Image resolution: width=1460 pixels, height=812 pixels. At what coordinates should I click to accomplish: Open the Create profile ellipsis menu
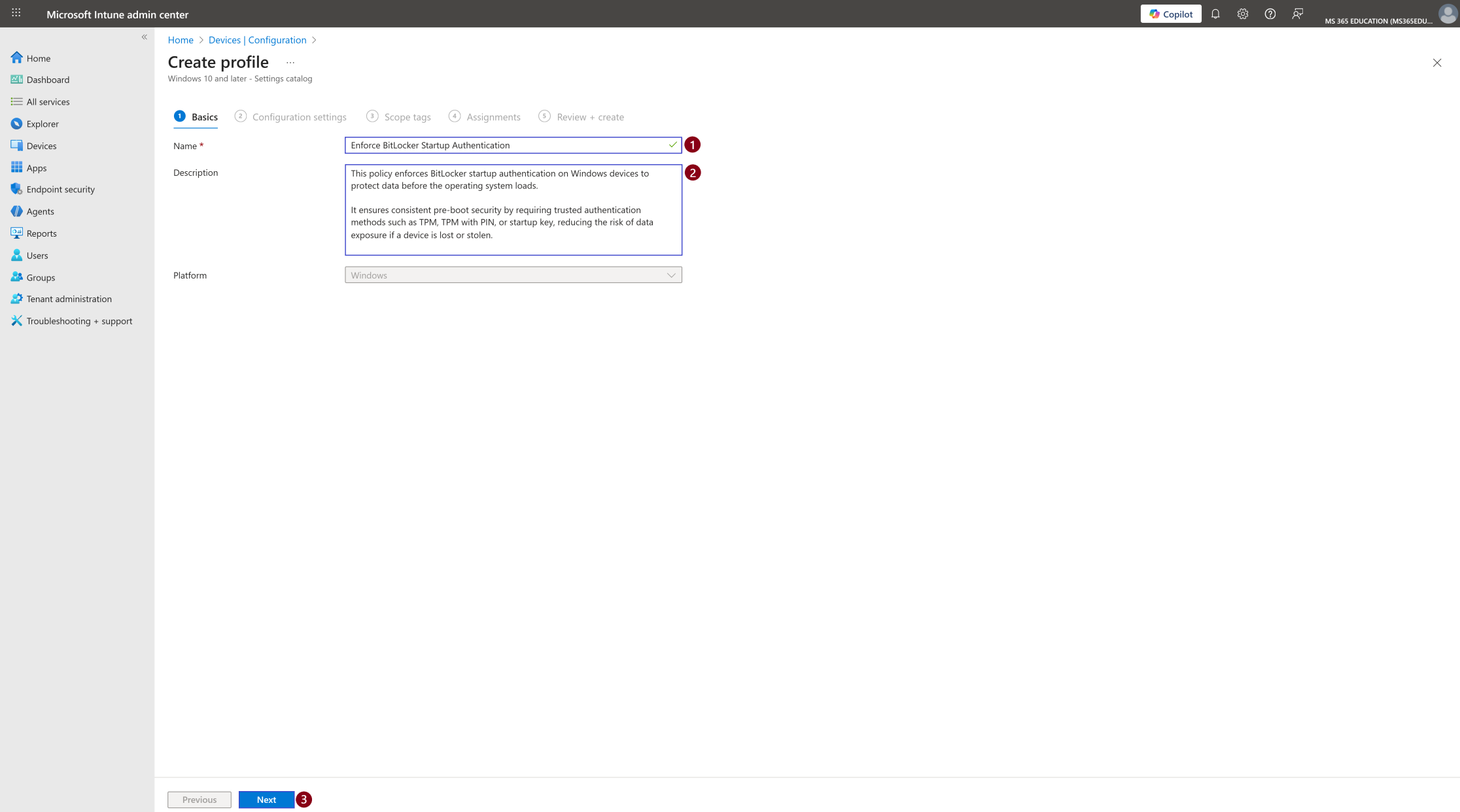[290, 63]
